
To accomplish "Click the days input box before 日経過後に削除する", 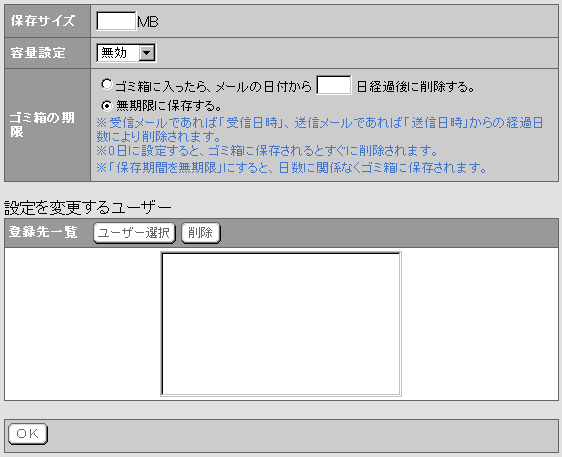I will point(334,85).
